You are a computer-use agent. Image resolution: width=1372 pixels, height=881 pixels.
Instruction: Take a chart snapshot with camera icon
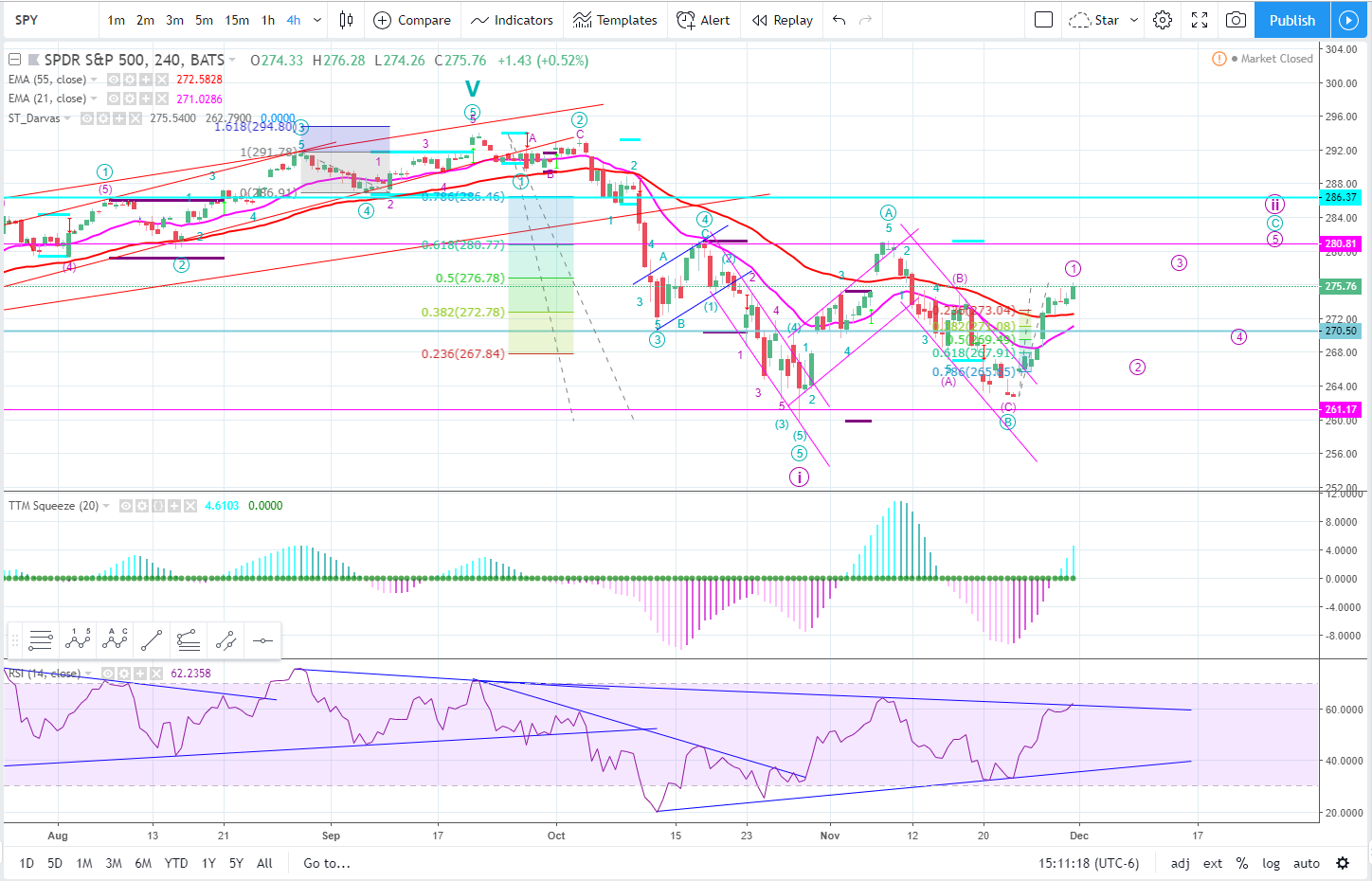[1236, 20]
